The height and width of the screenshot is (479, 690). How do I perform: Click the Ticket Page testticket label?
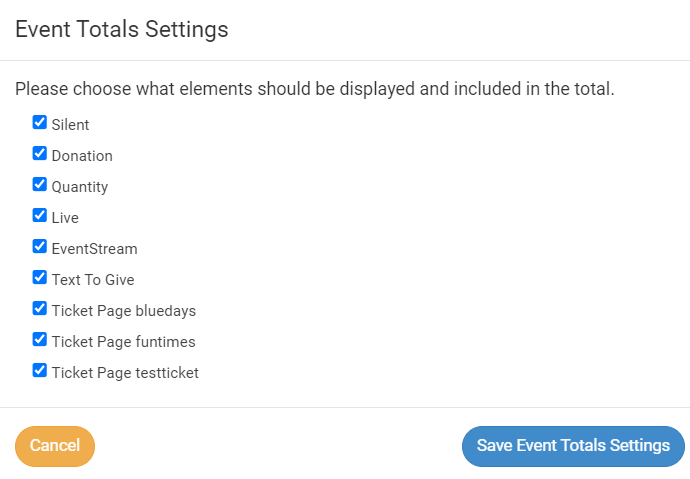pos(125,373)
